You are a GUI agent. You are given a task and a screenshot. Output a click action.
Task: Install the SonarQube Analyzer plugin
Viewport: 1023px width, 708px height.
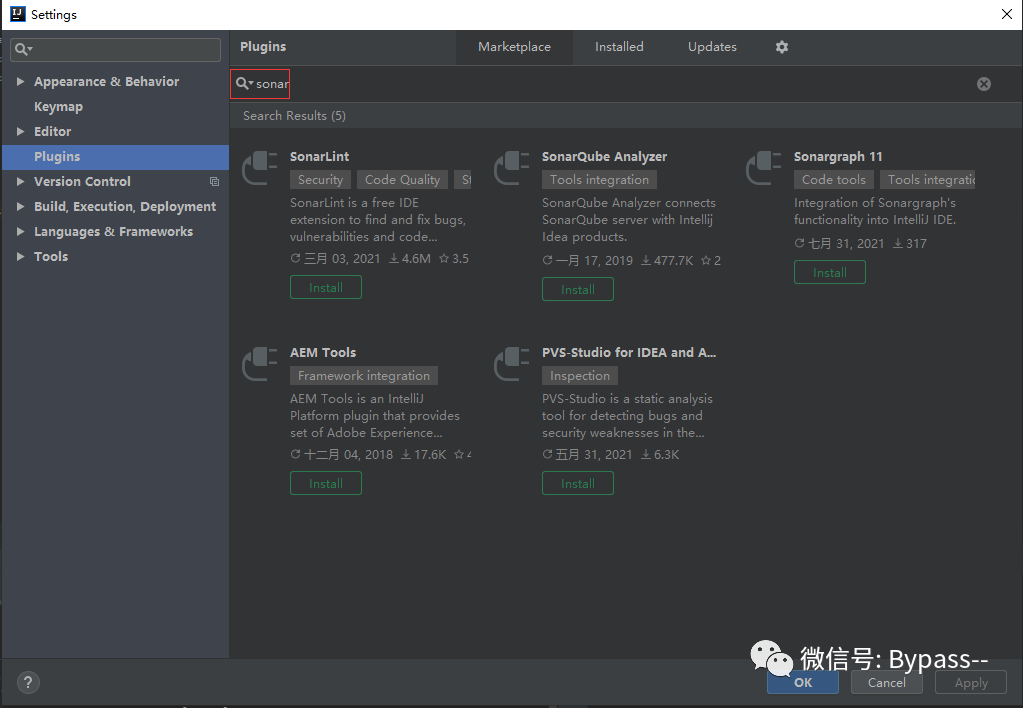pyautogui.click(x=577, y=290)
